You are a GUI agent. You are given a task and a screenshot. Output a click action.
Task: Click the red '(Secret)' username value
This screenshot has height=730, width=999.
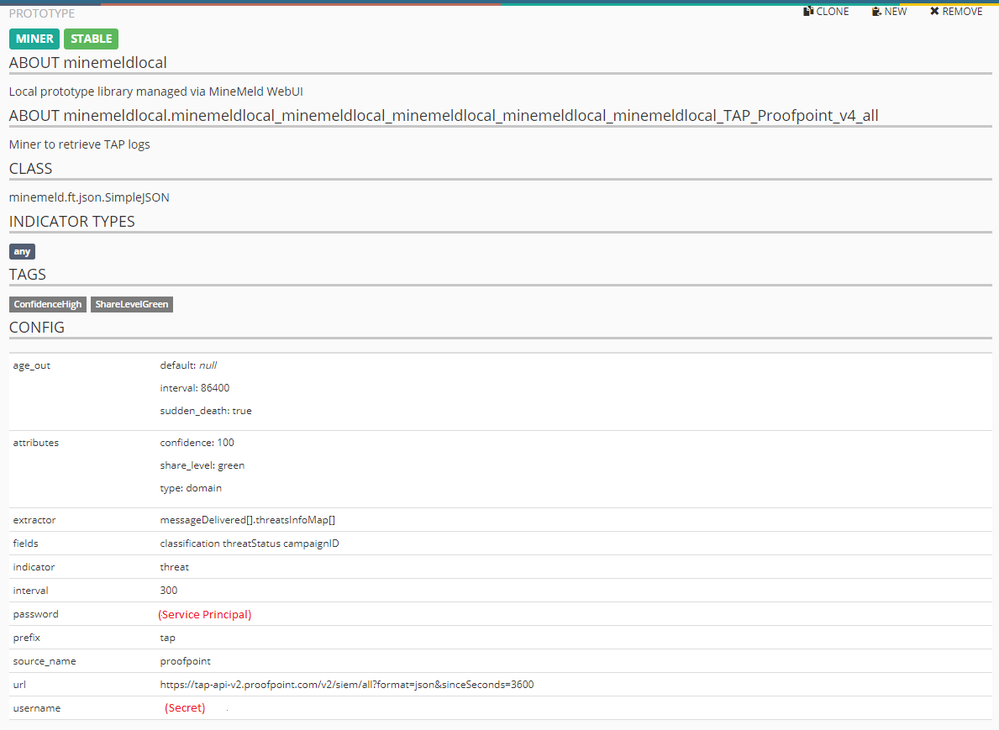point(185,708)
